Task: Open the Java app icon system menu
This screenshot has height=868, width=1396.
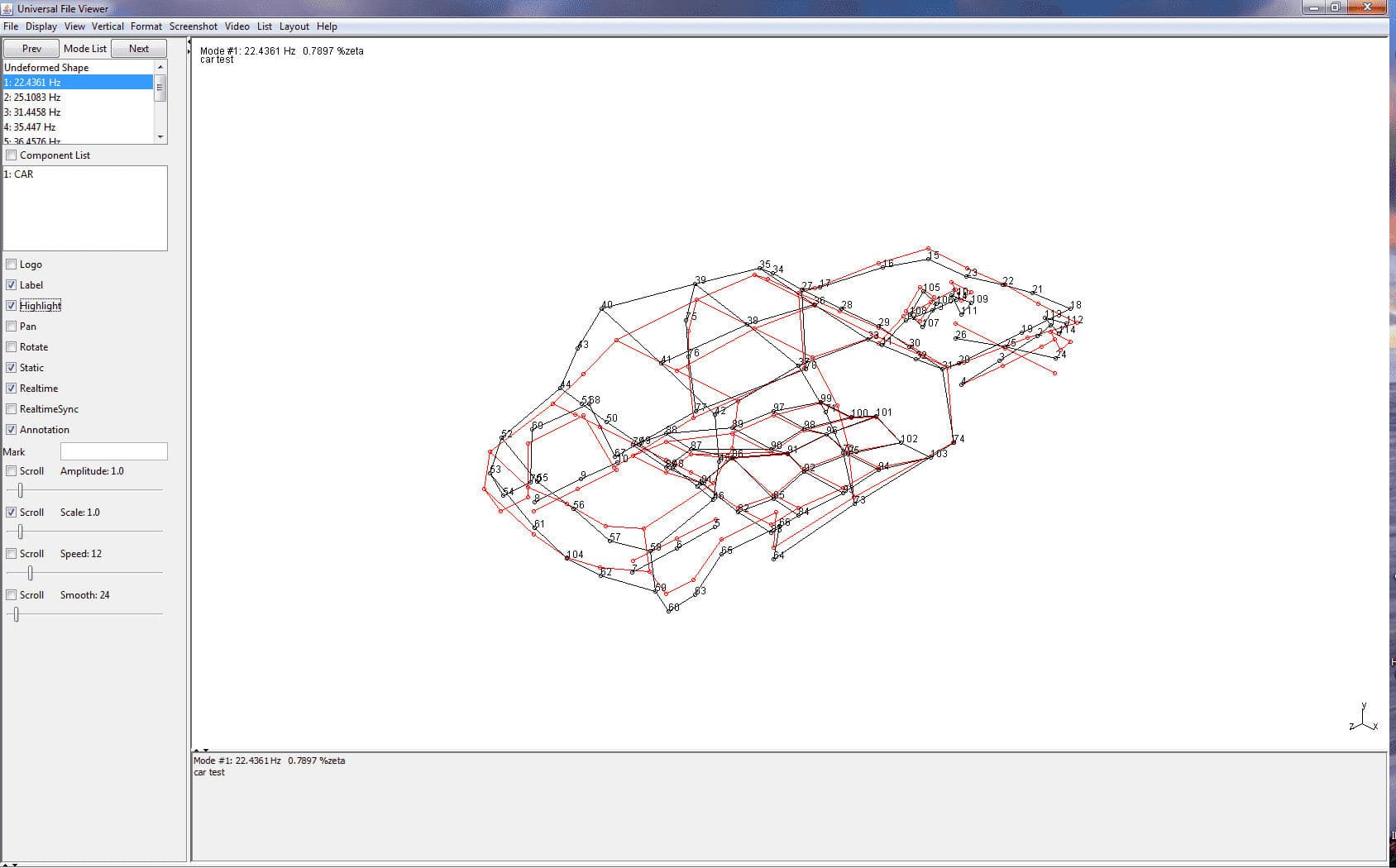Action: coord(7,8)
